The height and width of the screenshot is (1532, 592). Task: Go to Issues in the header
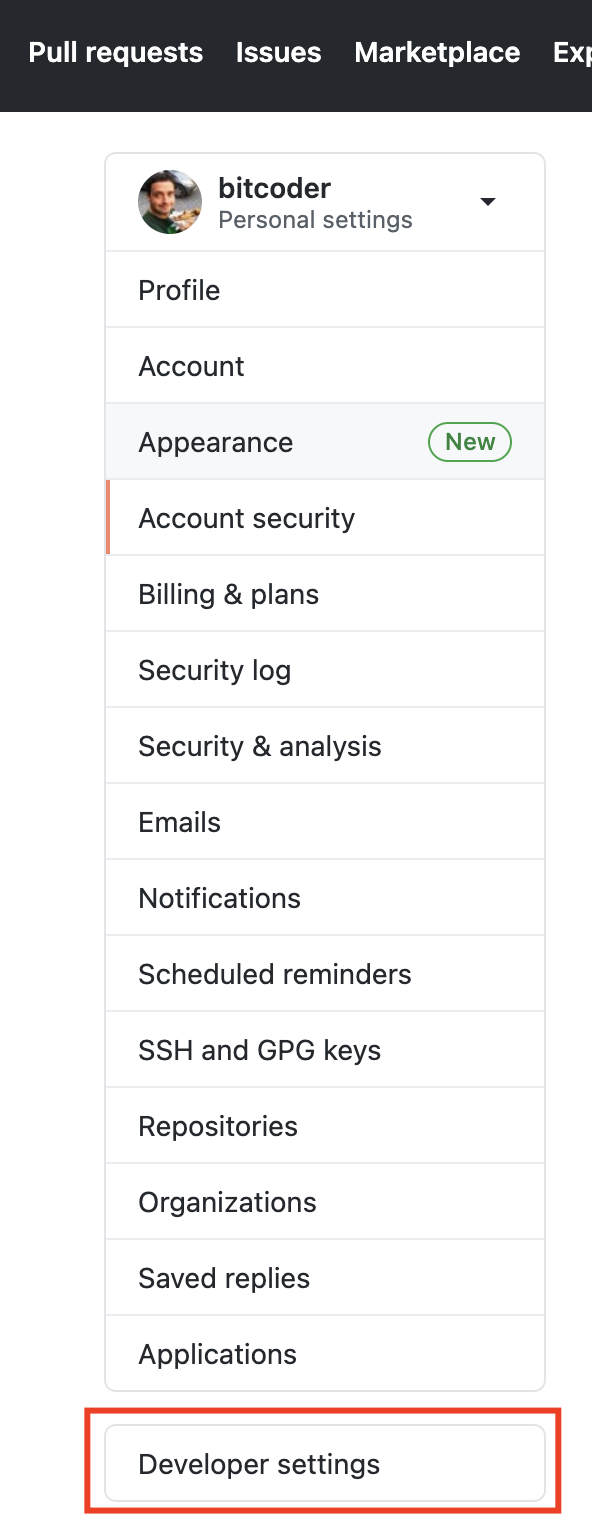coord(278,52)
